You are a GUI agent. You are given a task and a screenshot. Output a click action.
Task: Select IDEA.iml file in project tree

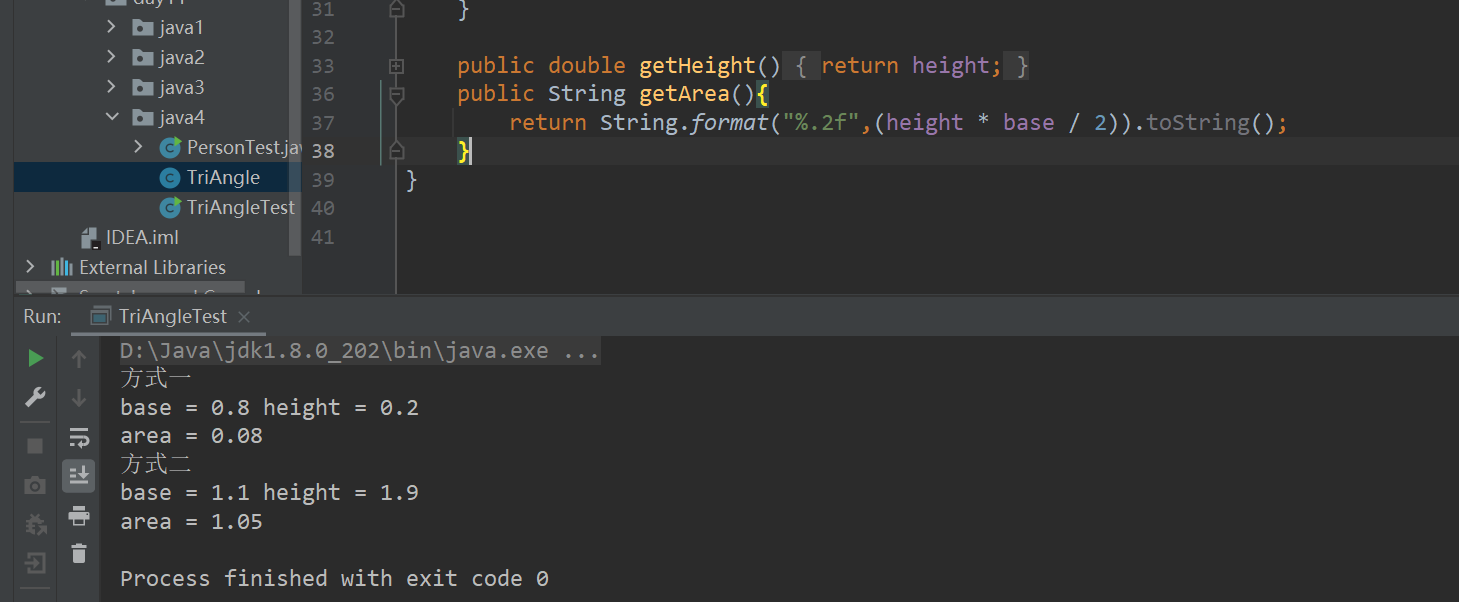point(141,237)
